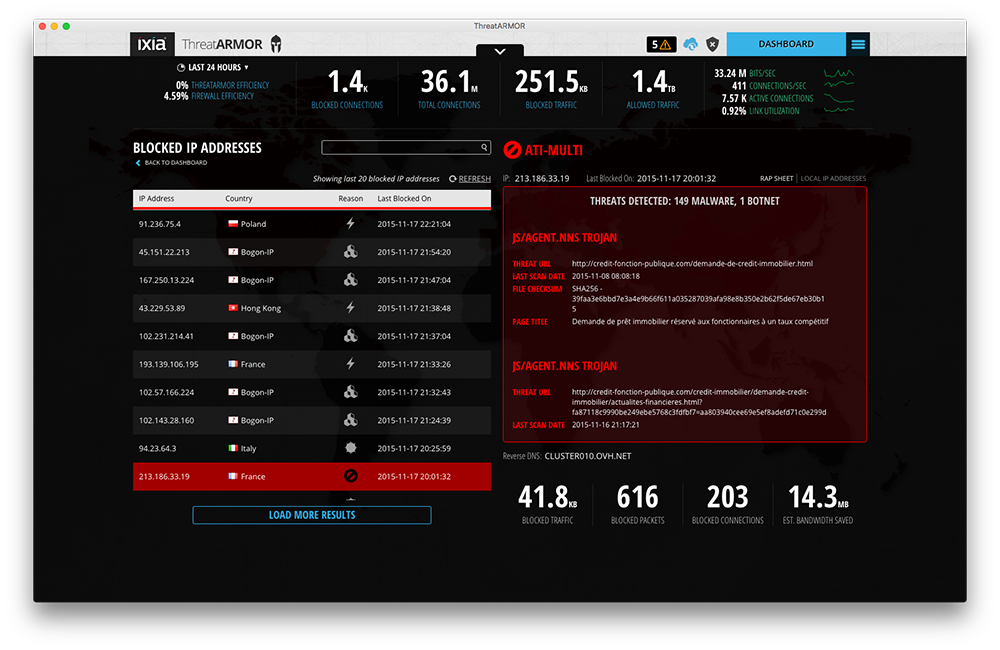1000x650 pixels.
Task: Click the ThreatARMOR spartan helmet icon
Action: tap(276, 44)
